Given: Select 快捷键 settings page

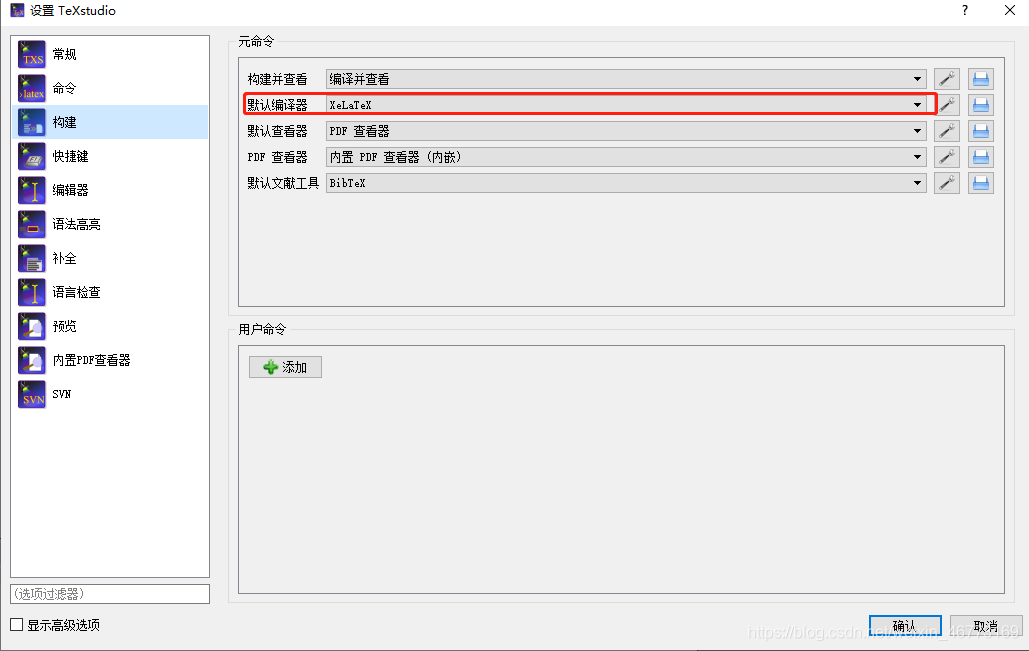Looking at the screenshot, I should pos(110,156).
